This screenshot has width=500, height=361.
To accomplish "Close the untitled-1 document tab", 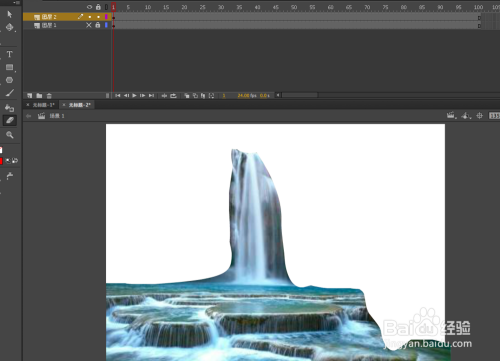I will 28,105.
